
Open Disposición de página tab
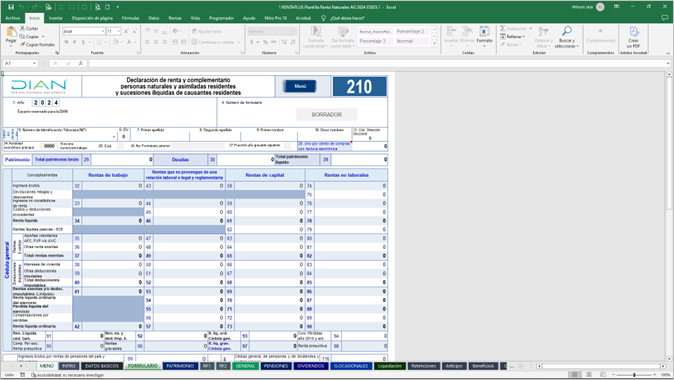point(92,18)
